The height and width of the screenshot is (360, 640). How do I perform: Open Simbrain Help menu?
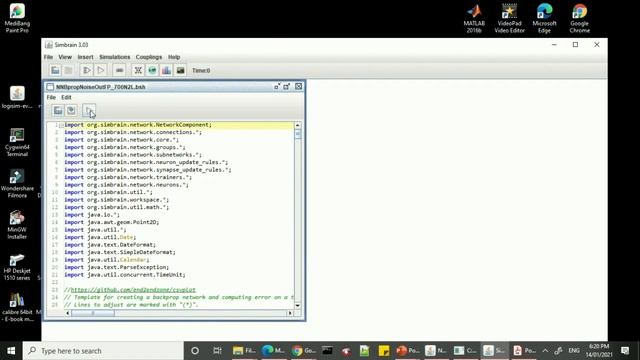[x=174, y=57]
